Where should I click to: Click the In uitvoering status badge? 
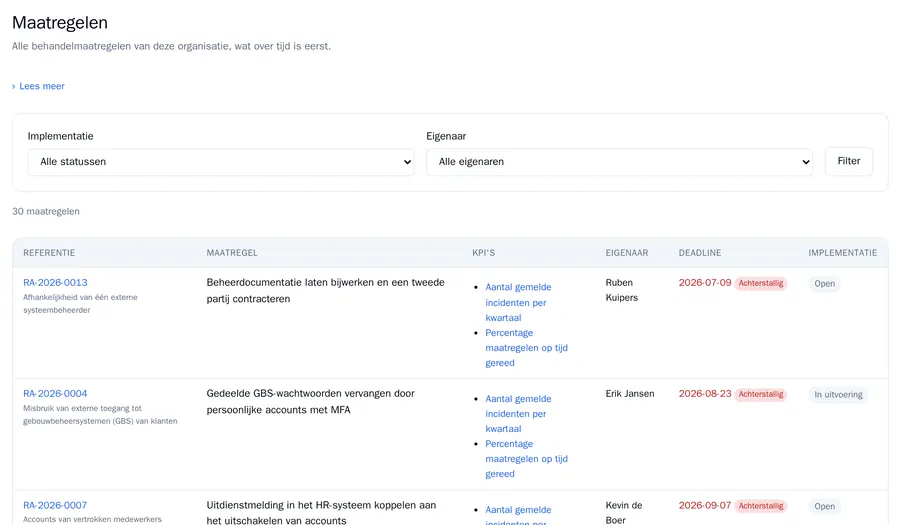(x=838, y=395)
